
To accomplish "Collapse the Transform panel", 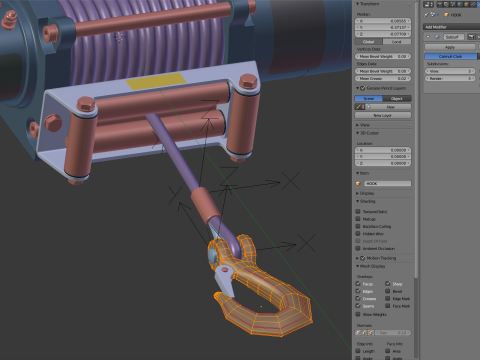I will coord(357,4).
